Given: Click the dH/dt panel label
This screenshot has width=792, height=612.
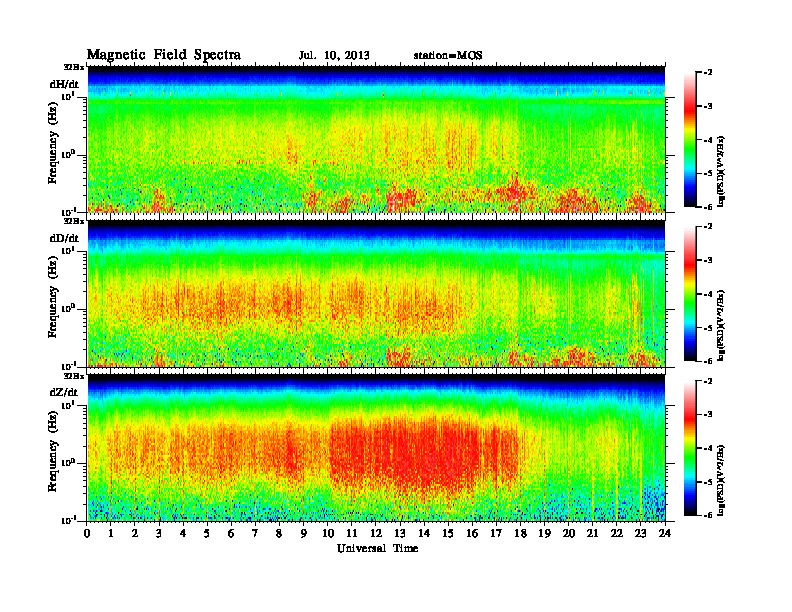Looking at the screenshot, I should (x=64, y=84).
